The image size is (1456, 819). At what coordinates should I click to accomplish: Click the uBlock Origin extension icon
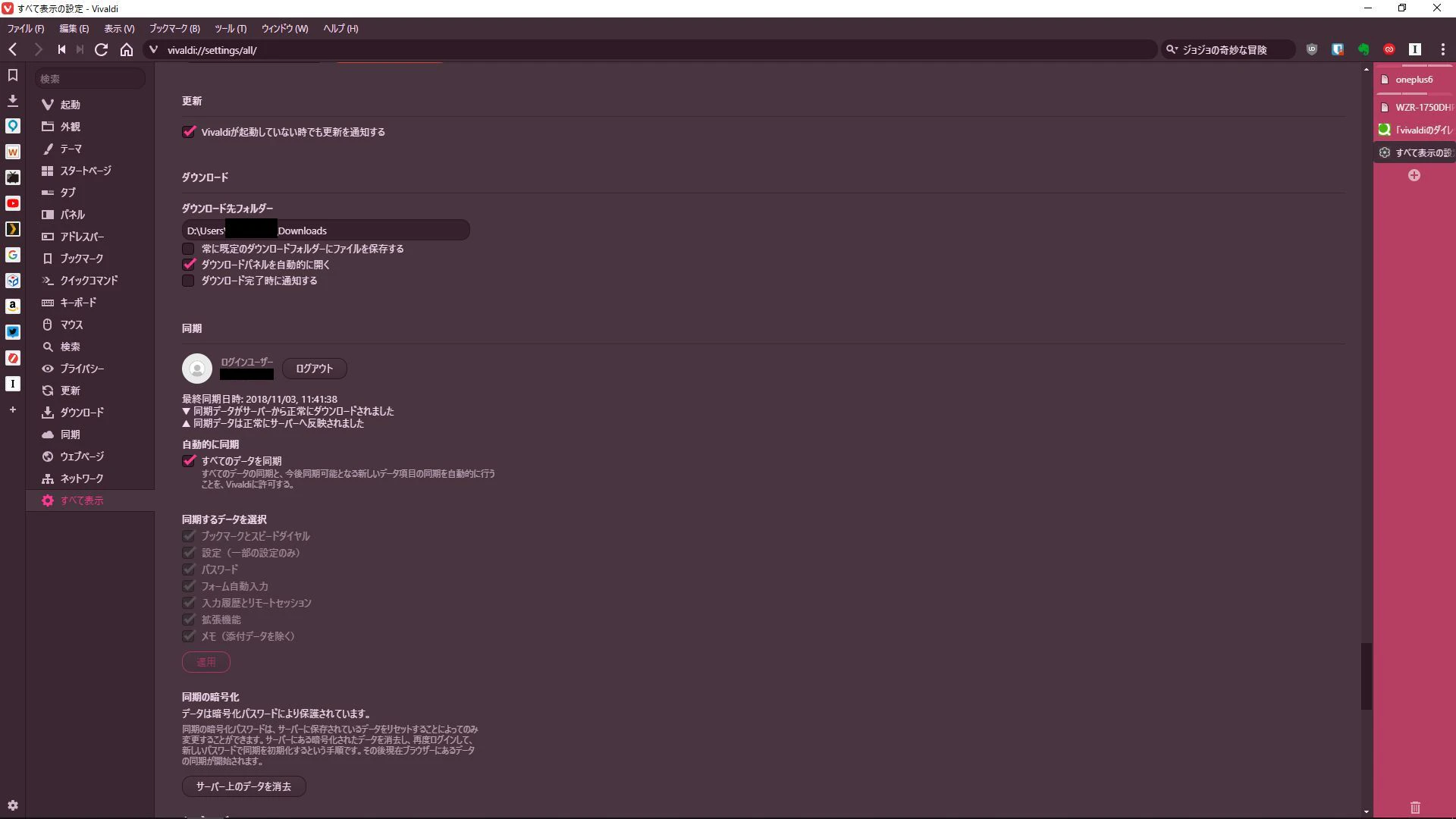1312,49
